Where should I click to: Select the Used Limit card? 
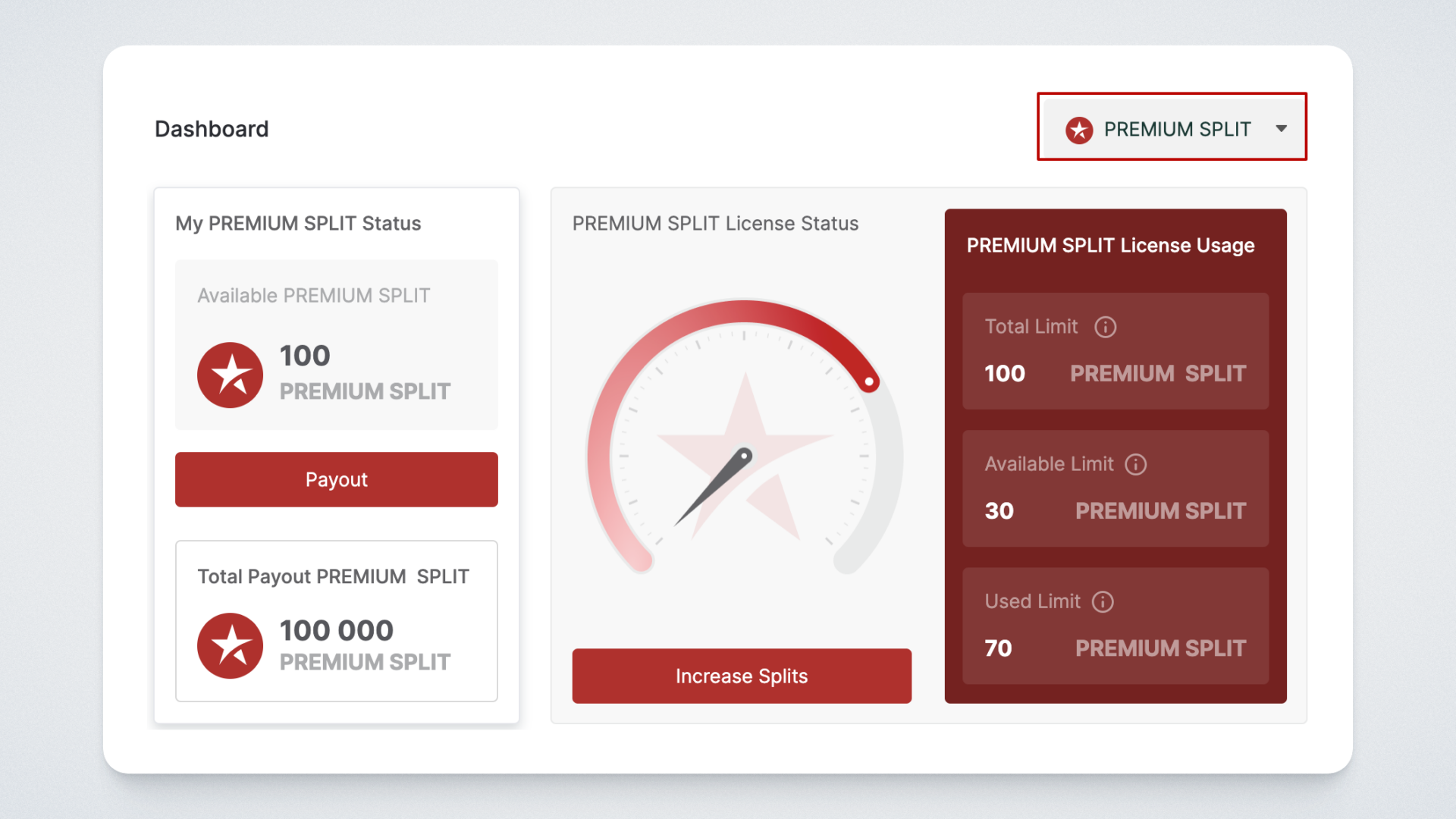point(1115,626)
